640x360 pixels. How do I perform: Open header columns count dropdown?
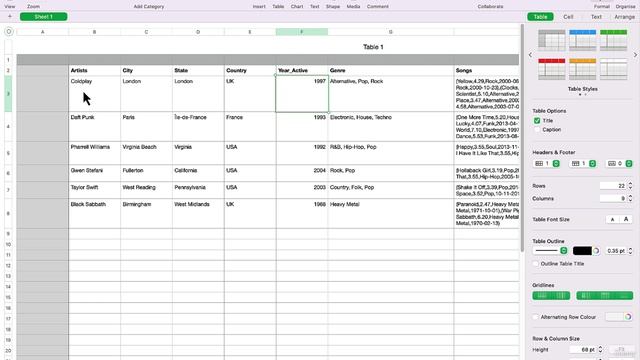tap(546, 163)
